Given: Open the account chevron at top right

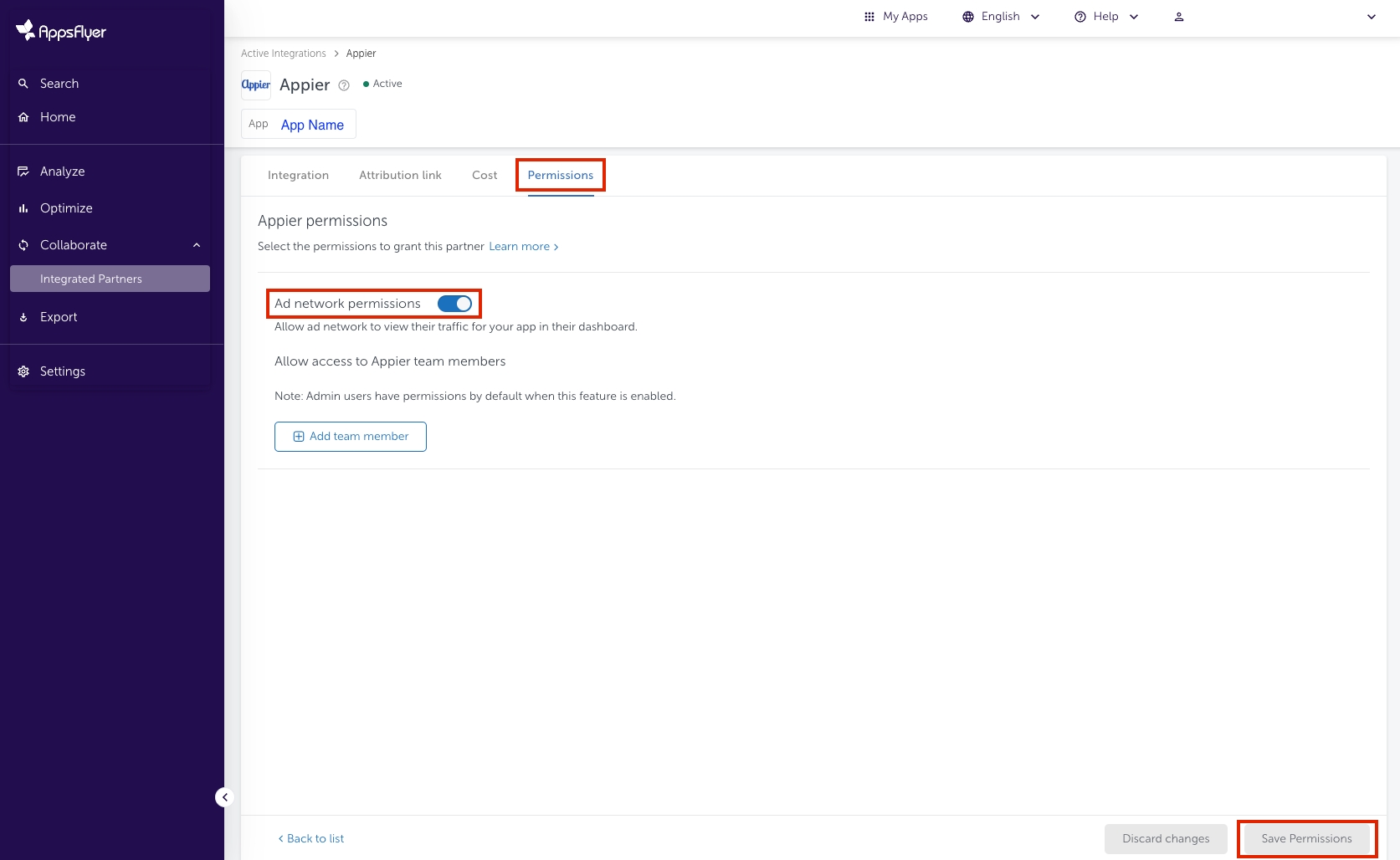Looking at the screenshot, I should tap(1371, 17).
